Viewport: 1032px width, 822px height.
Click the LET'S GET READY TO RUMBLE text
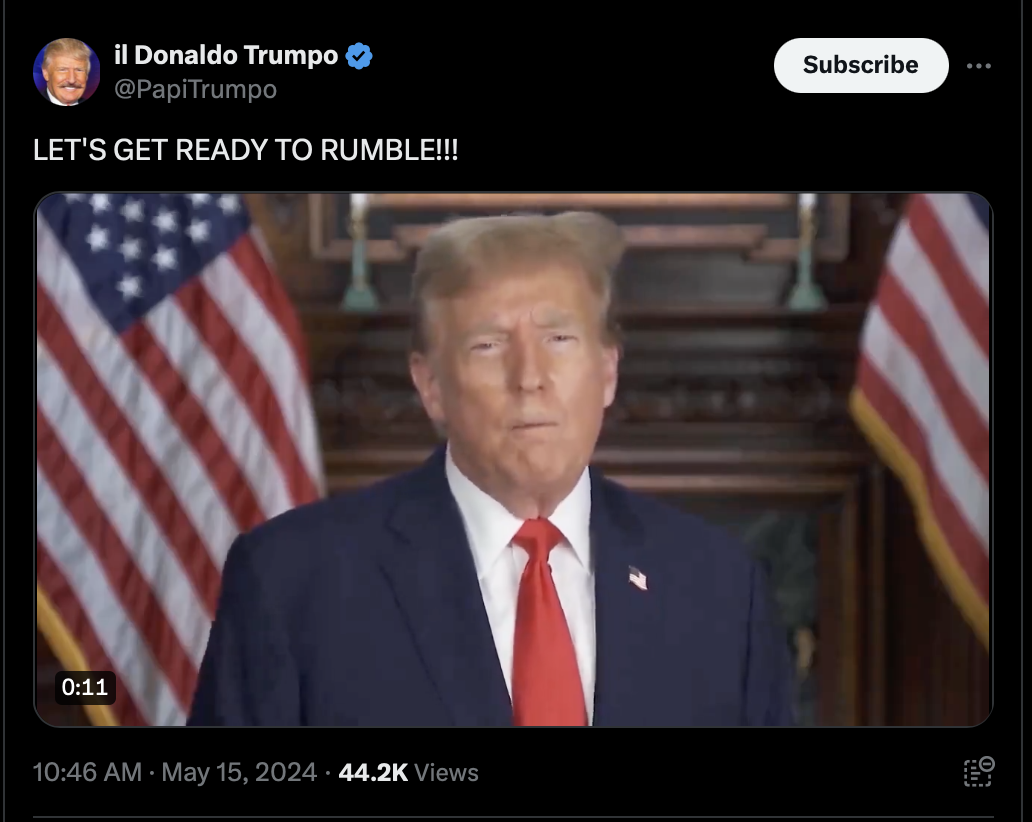point(245,150)
